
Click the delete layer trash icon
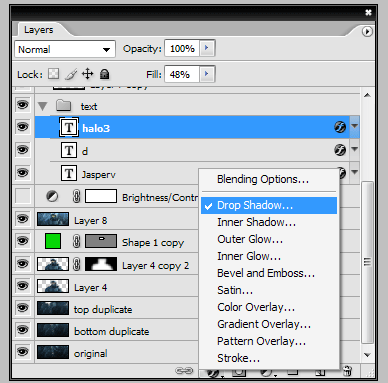point(347,371)
